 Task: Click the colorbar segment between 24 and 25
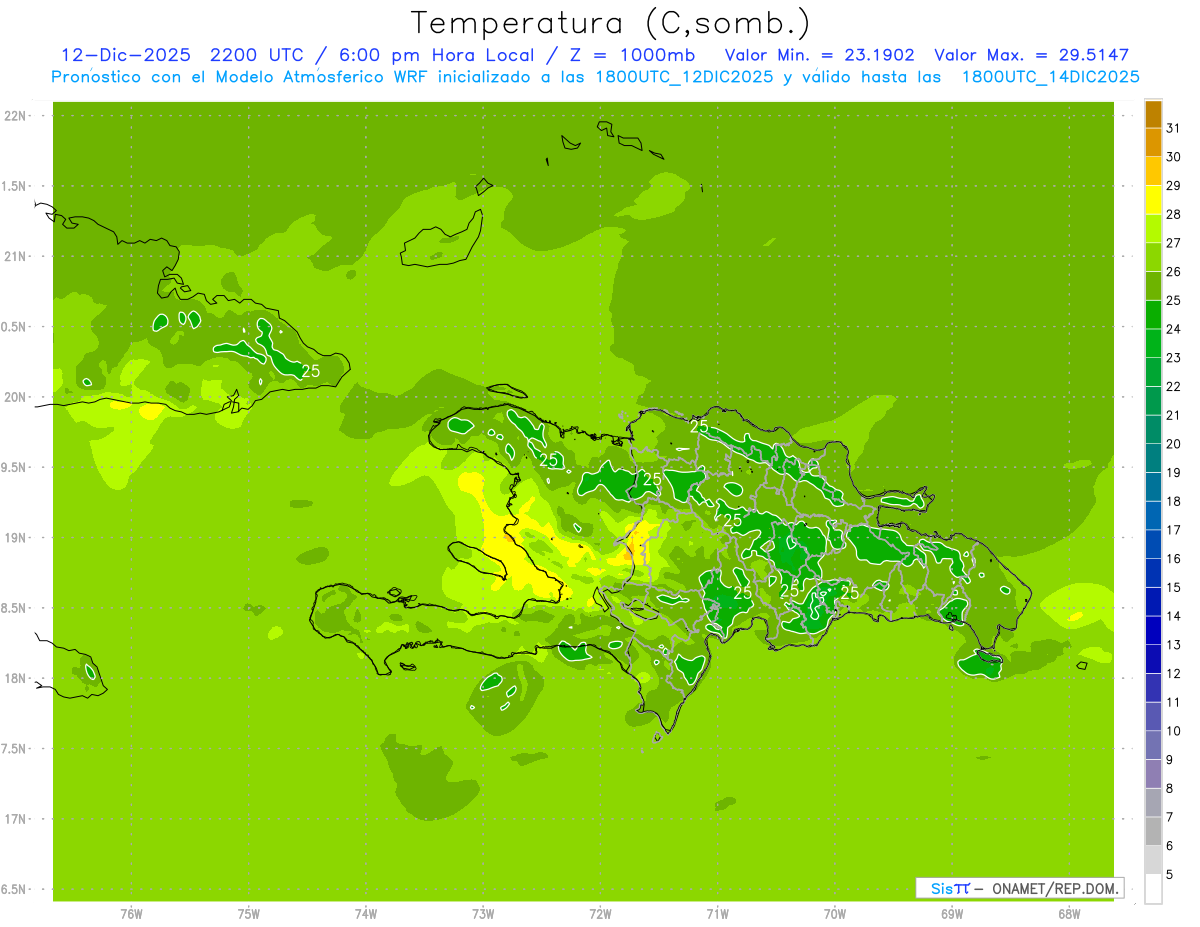(x=1153, y=315)
